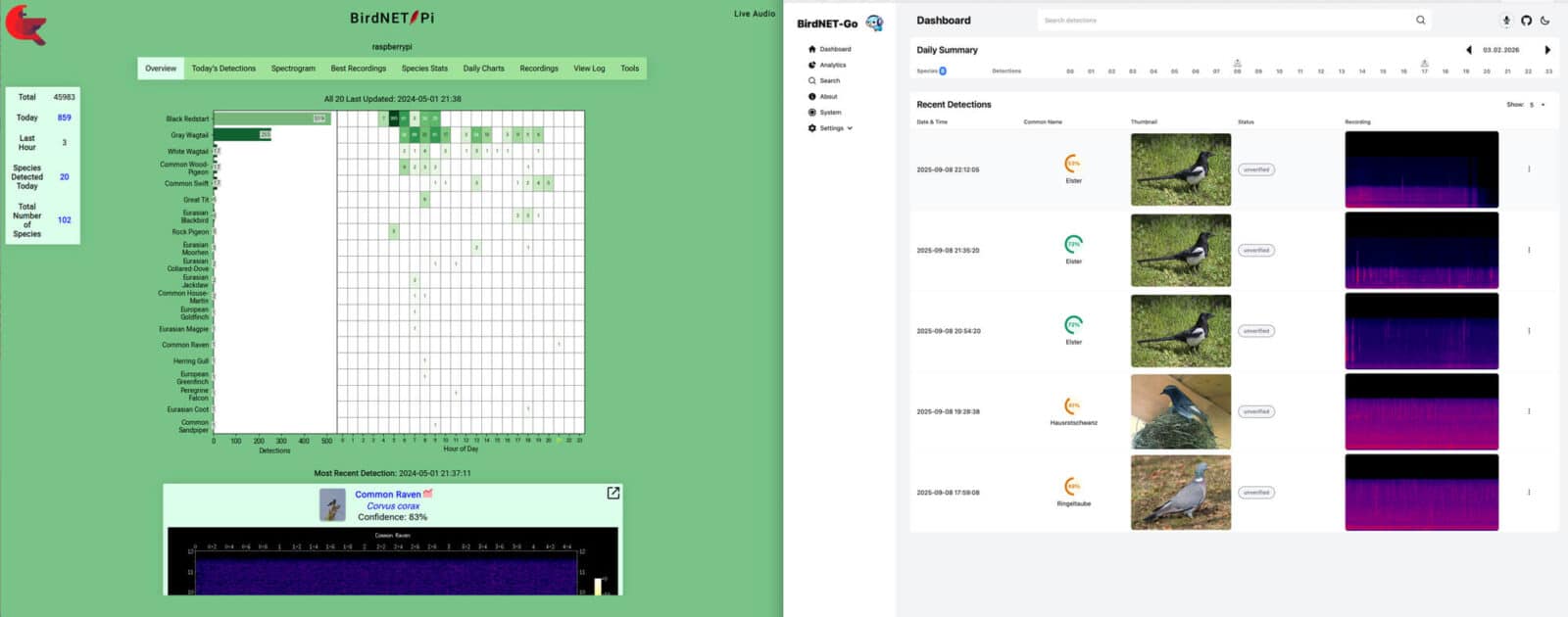Click the BirdNET-Pi red bird logo
Viewport: 1568px width, 617px height.
(x=26, y=24)
